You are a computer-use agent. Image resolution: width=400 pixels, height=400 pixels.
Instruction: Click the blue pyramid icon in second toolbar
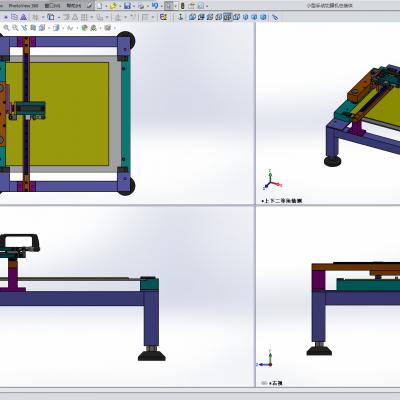pyautogui.click(x=23, y=17)
